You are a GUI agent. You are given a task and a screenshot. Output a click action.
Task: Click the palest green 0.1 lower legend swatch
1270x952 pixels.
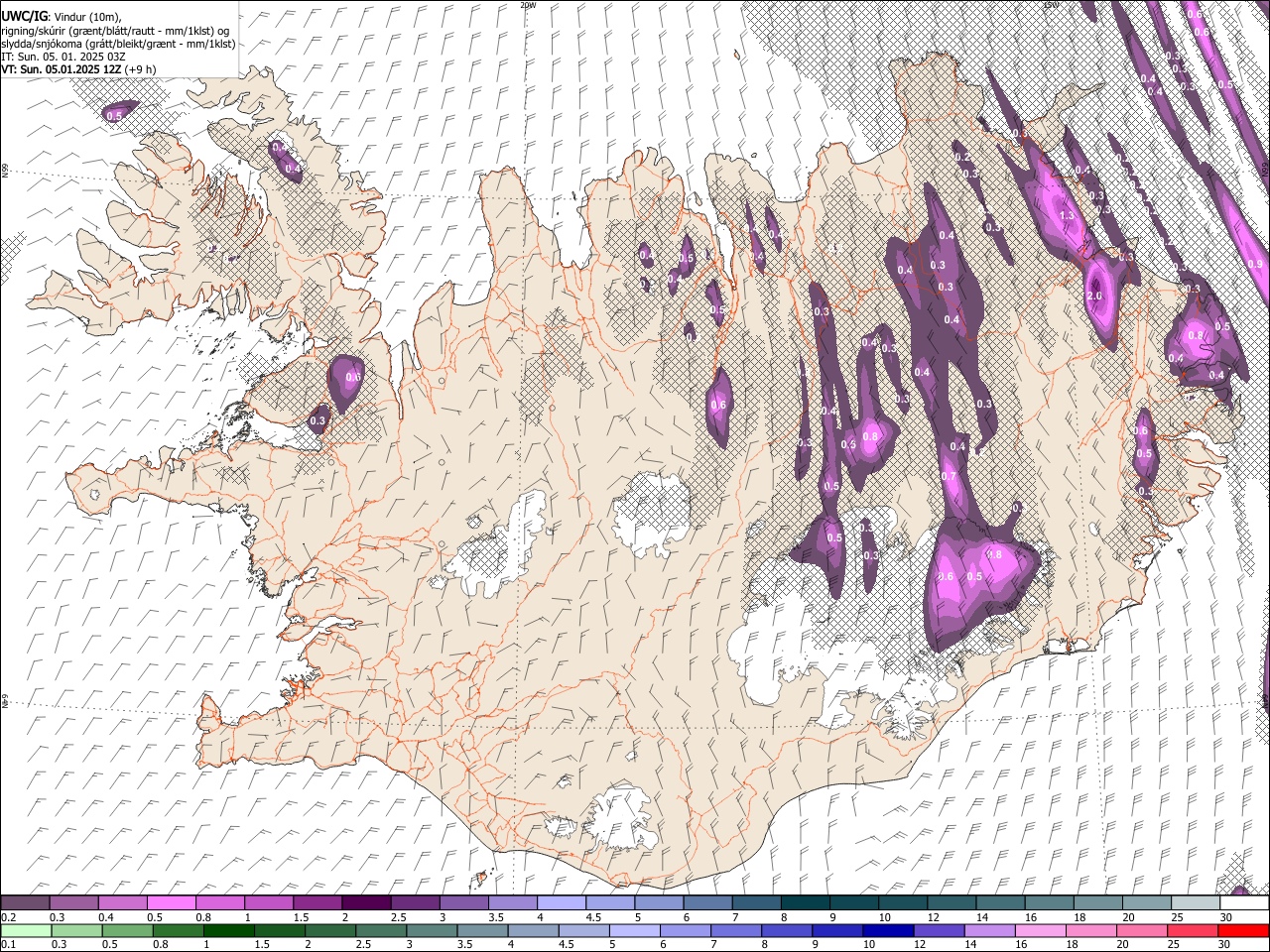26,931
